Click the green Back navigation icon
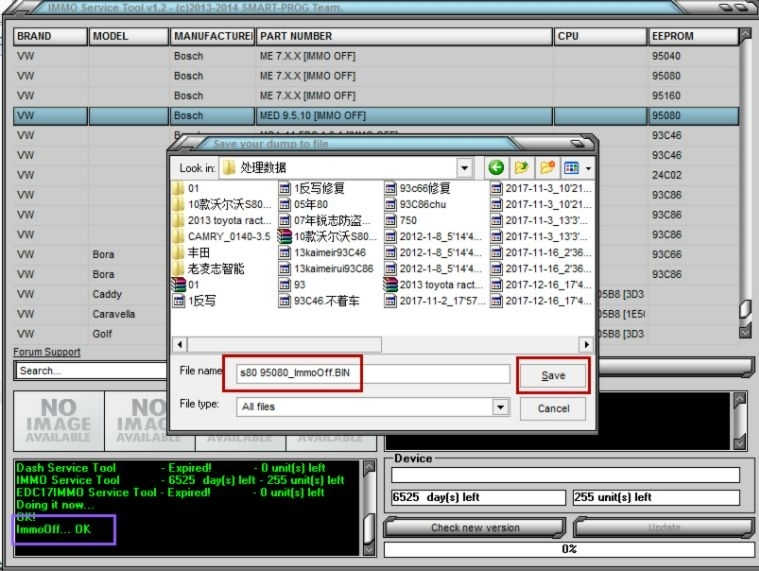This screenshot has height=571, width=759. click(496, 168)
